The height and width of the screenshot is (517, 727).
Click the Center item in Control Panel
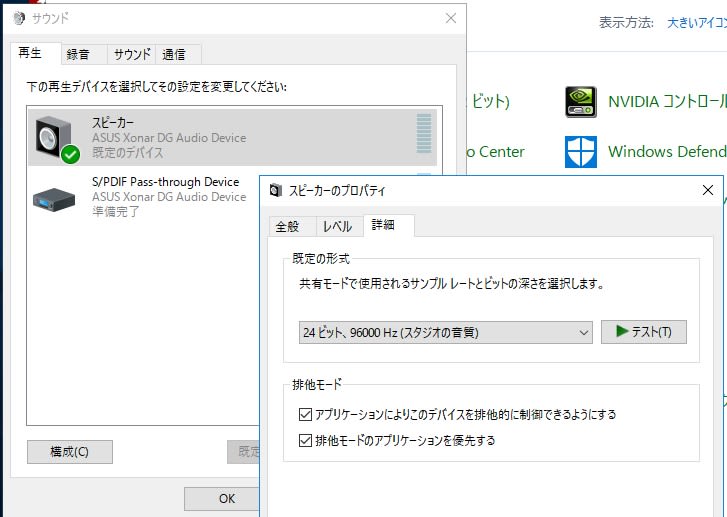[x=496, y=152]
